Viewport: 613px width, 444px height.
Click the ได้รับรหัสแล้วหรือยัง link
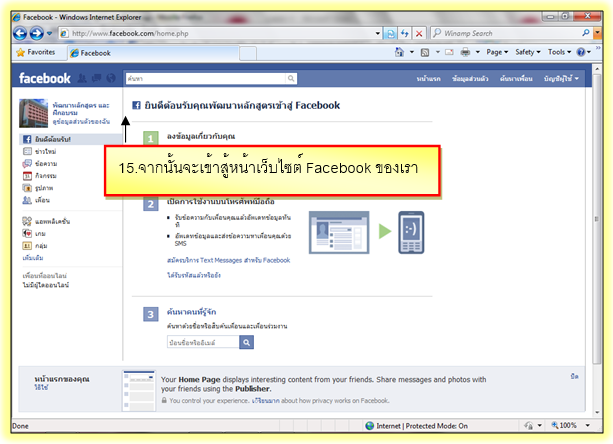tap(194, 276)
